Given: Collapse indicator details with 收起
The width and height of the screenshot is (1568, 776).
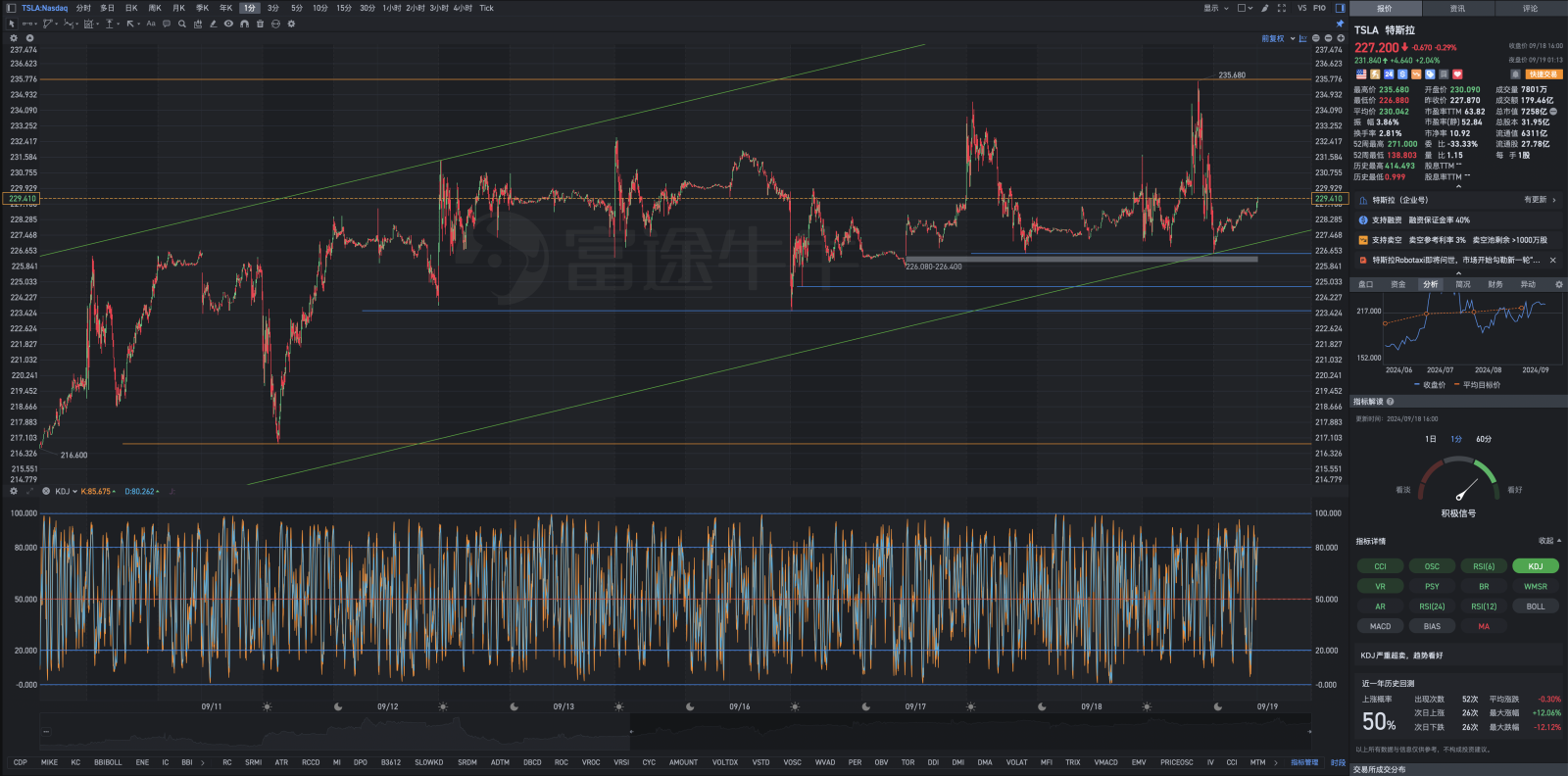Looking at the screenshot, I should [1548, 541].
